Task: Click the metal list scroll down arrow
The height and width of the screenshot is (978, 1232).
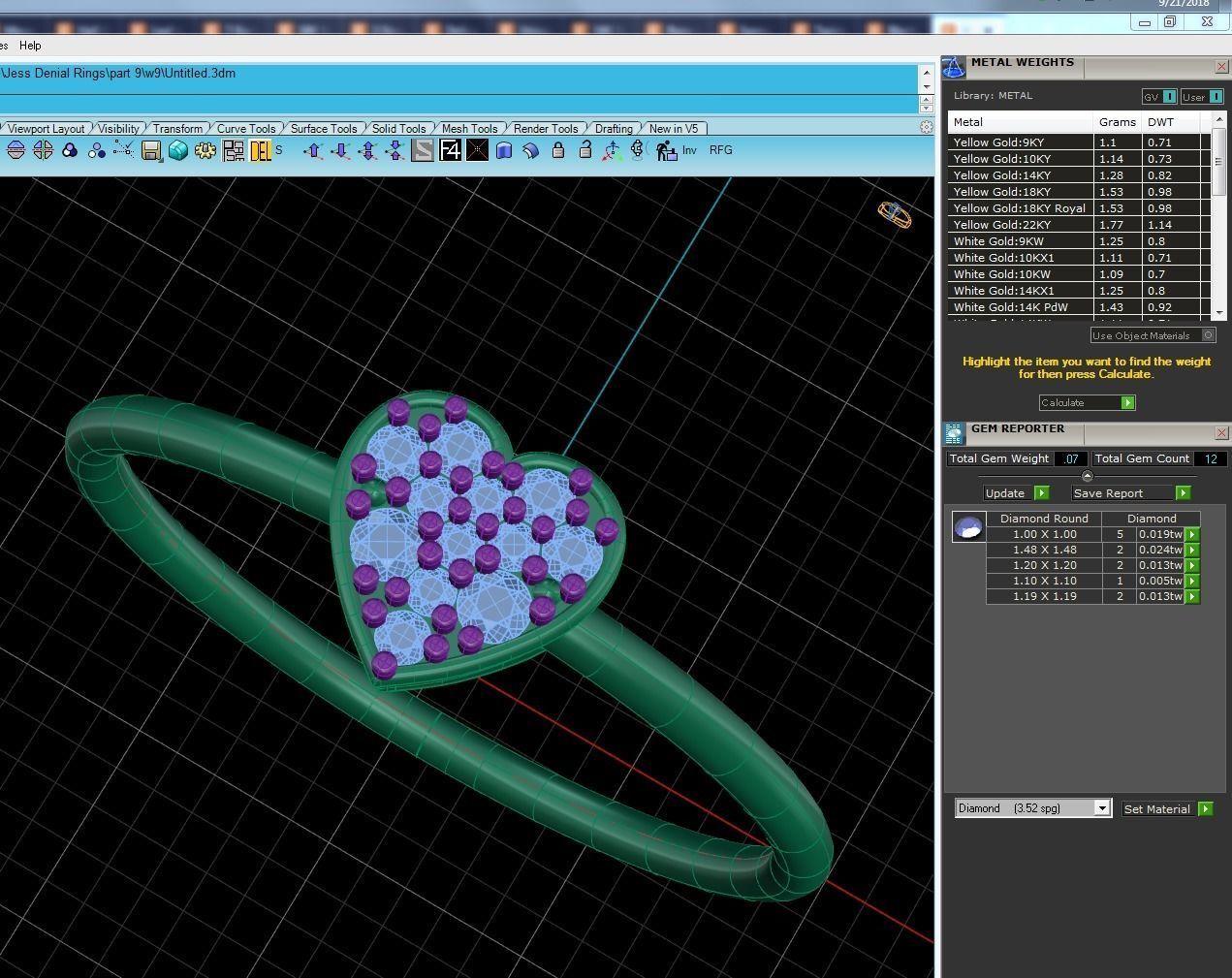Action: [1219, 313]
